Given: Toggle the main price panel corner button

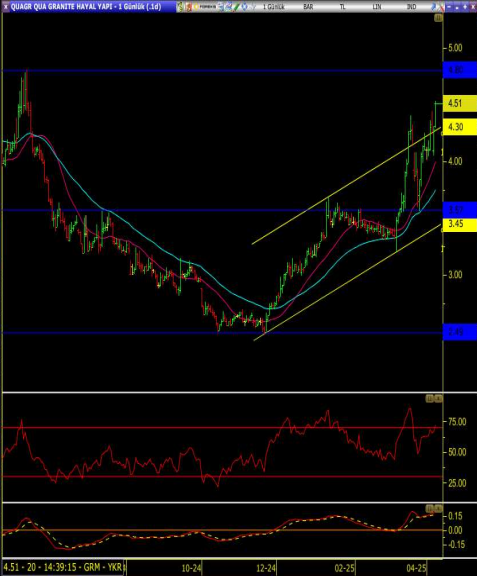Looking at the screenshot, I should click(x=438, y=18).
